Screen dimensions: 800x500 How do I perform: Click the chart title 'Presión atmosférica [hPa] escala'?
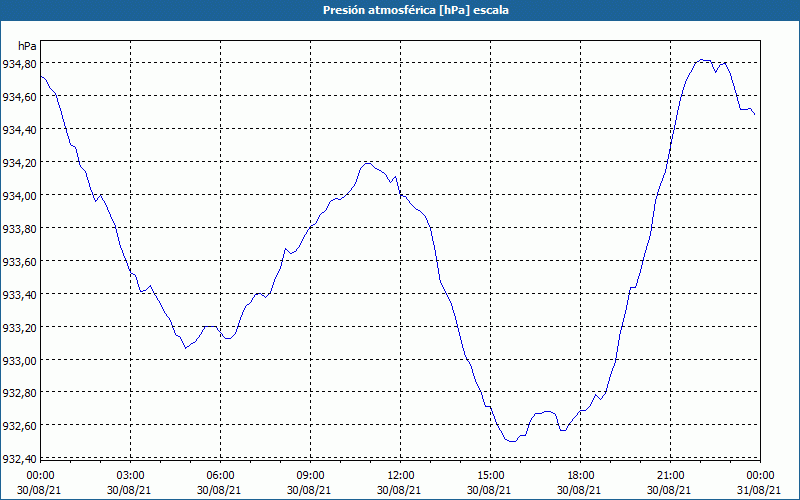click(416, 10)
